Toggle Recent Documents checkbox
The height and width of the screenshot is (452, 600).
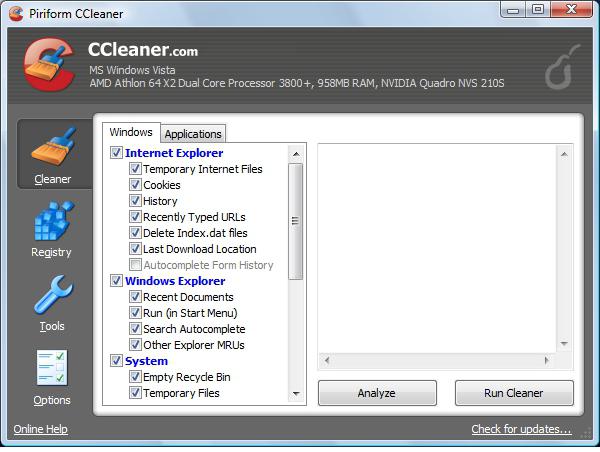pyautogui.click(x=135, y=297)
